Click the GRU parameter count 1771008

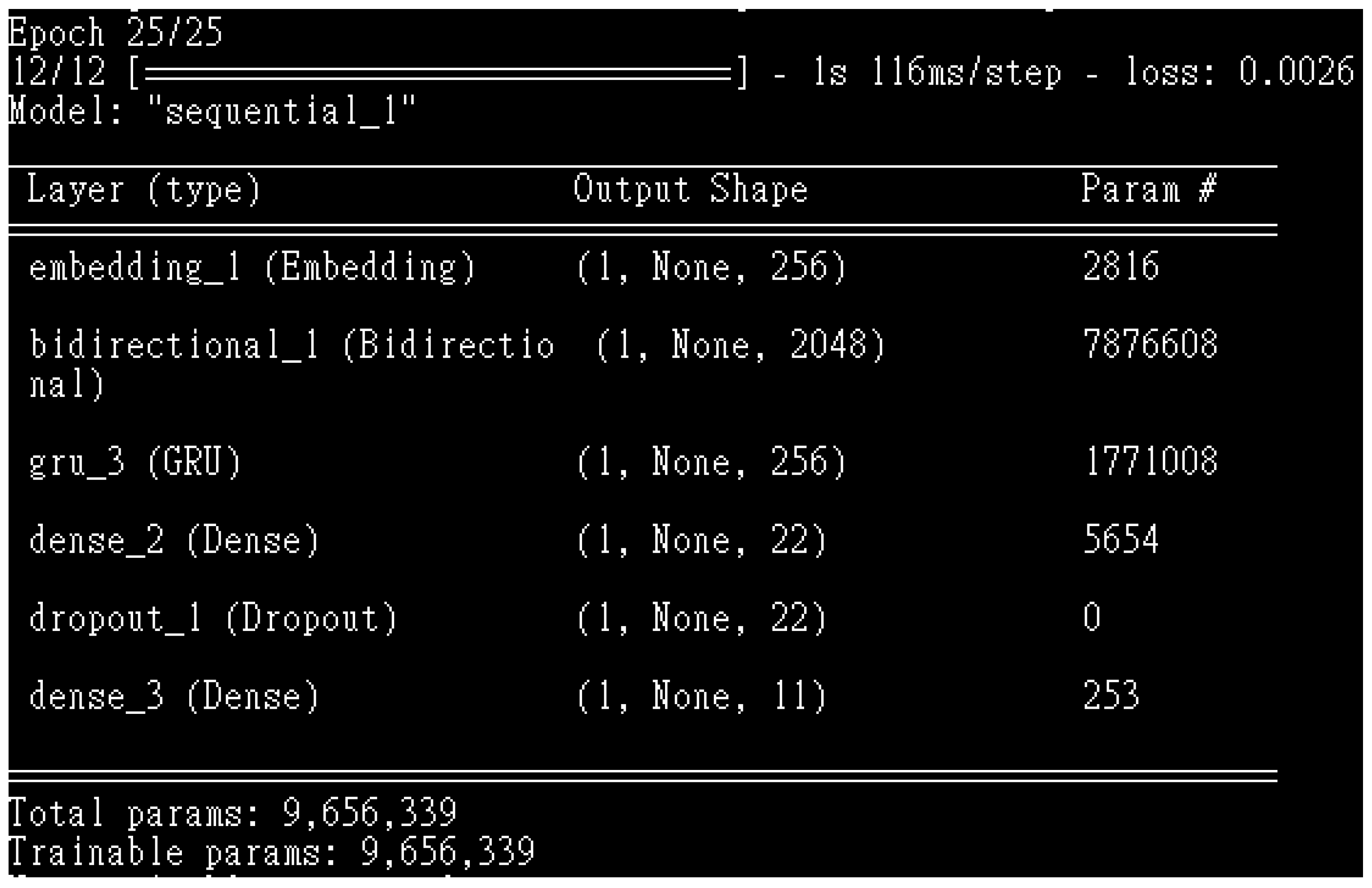coord(1151,462)
